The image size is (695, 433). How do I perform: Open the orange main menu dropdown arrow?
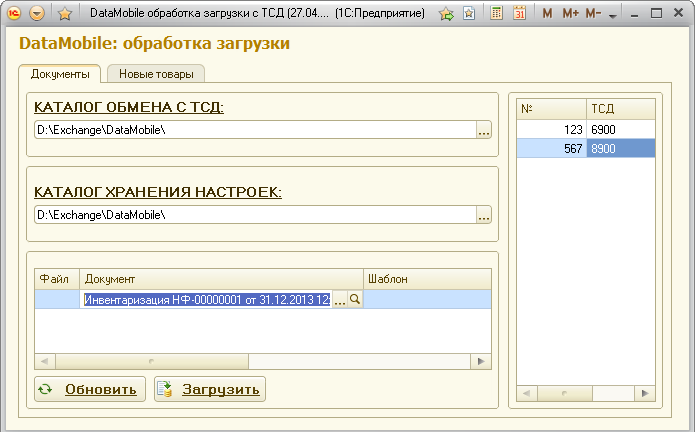click(37, 13)
